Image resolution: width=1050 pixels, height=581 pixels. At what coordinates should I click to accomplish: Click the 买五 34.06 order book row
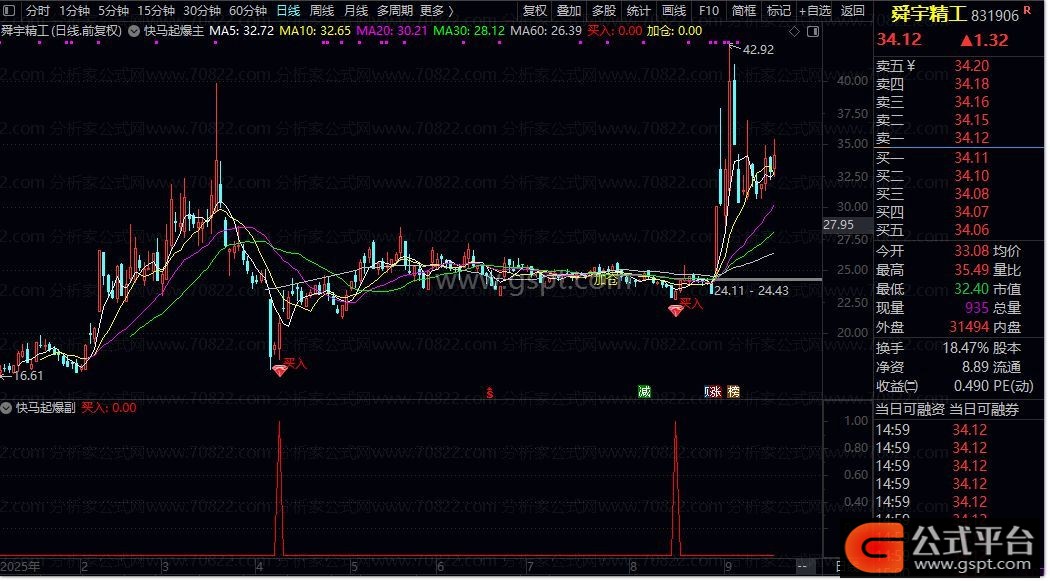click(959, 230)
